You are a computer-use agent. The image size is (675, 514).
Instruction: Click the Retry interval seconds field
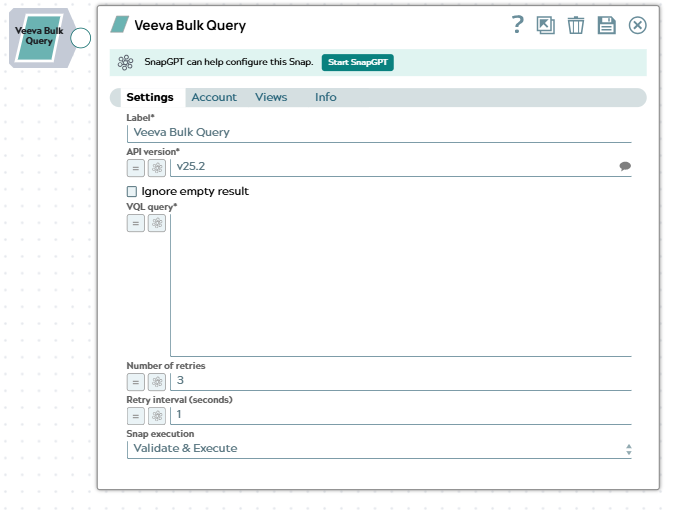pos(401,415)
